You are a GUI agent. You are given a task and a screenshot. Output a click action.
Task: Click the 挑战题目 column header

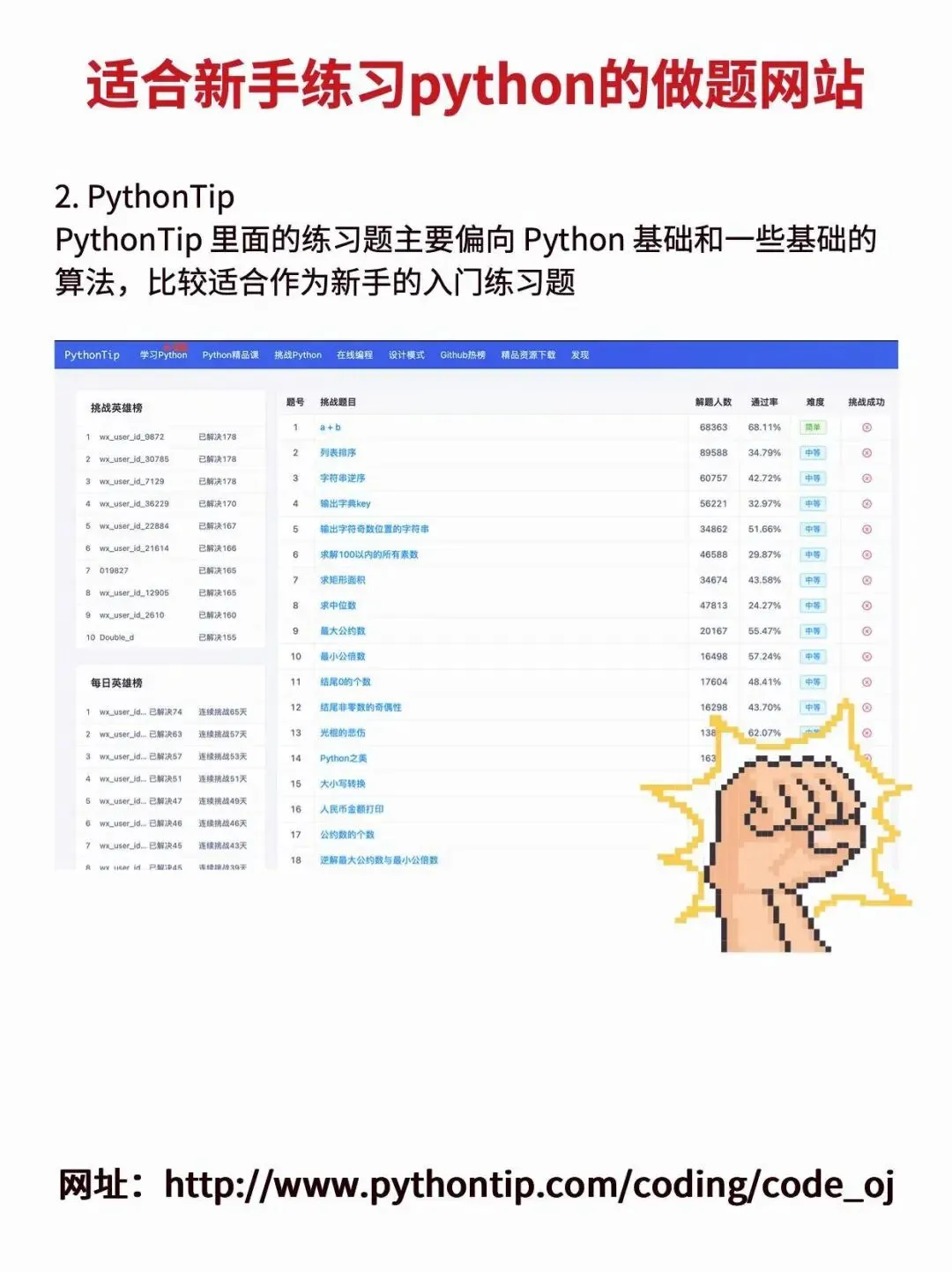(338, 403)
